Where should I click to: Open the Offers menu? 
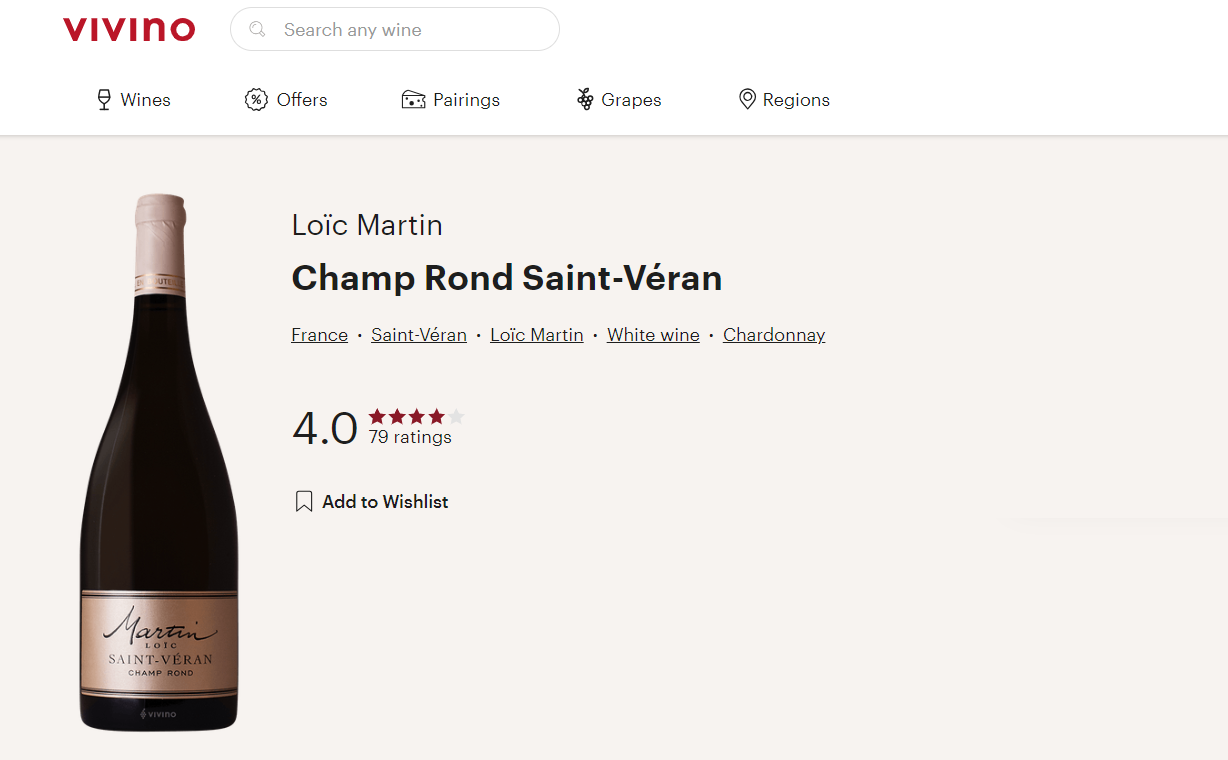pos(302,100)
